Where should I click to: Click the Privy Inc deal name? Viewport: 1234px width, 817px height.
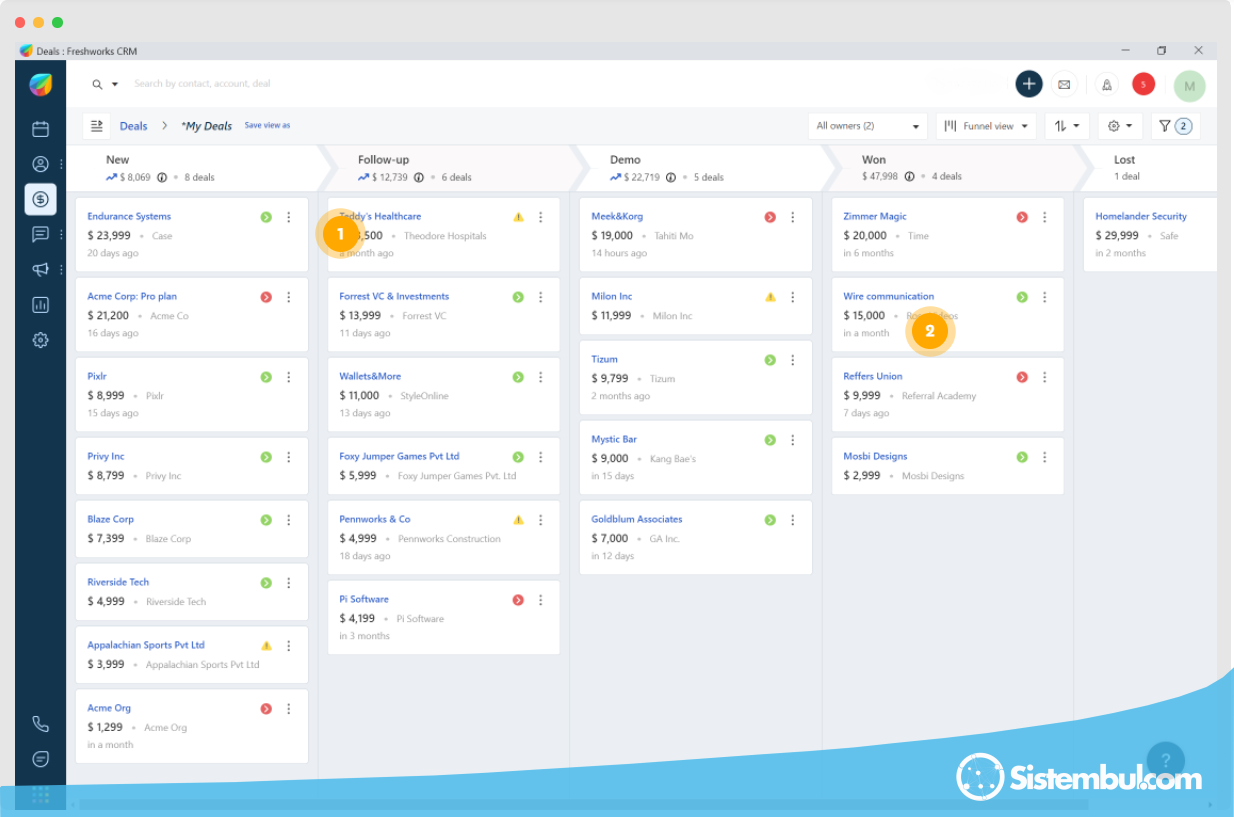pos(106,456)
